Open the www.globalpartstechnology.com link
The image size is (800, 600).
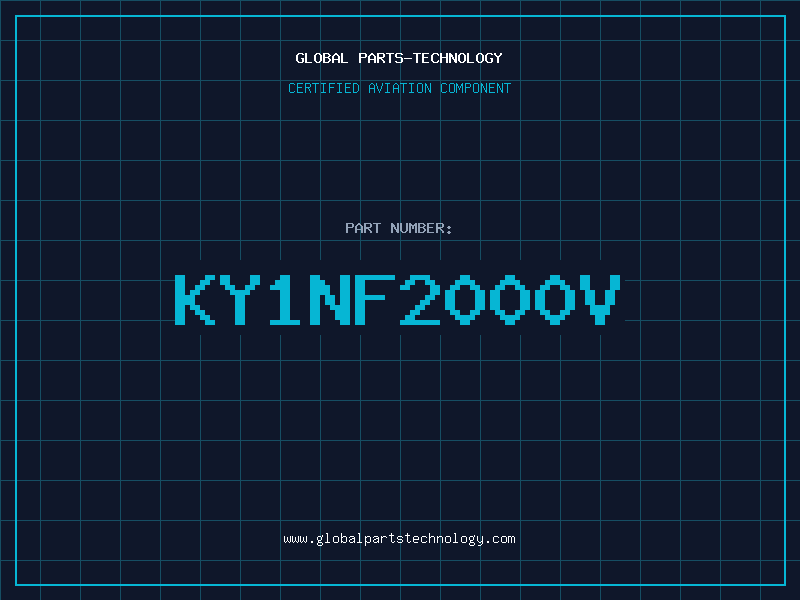(x=399, y=539)
